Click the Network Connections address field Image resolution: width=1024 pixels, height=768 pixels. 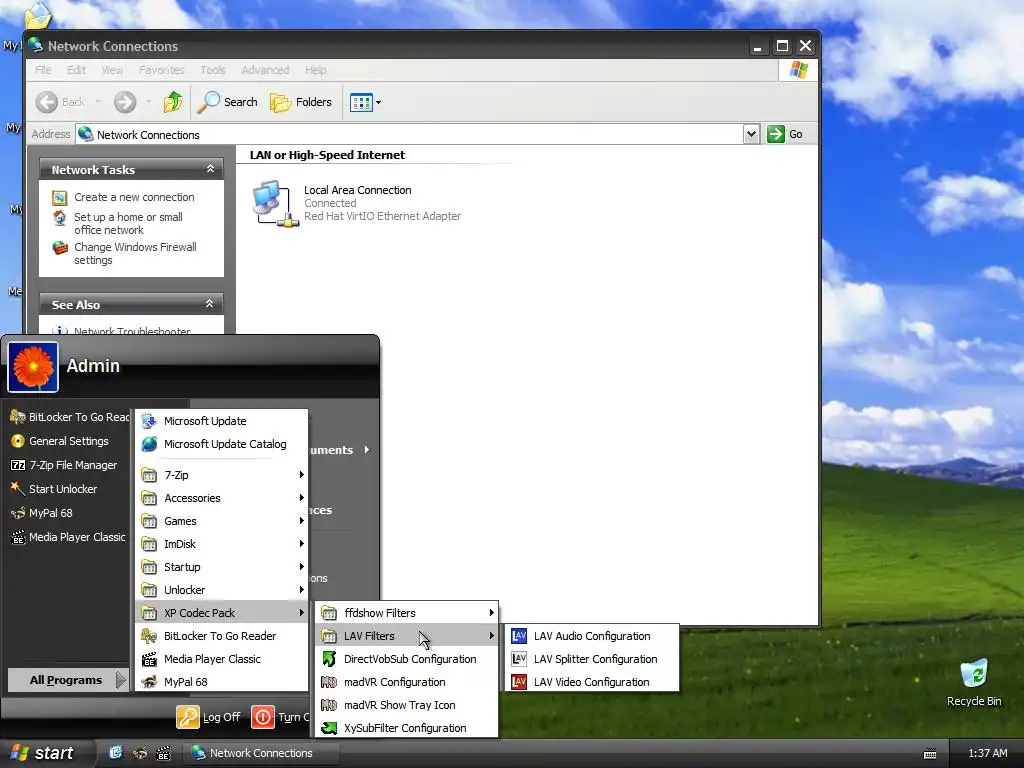(409, 135)
